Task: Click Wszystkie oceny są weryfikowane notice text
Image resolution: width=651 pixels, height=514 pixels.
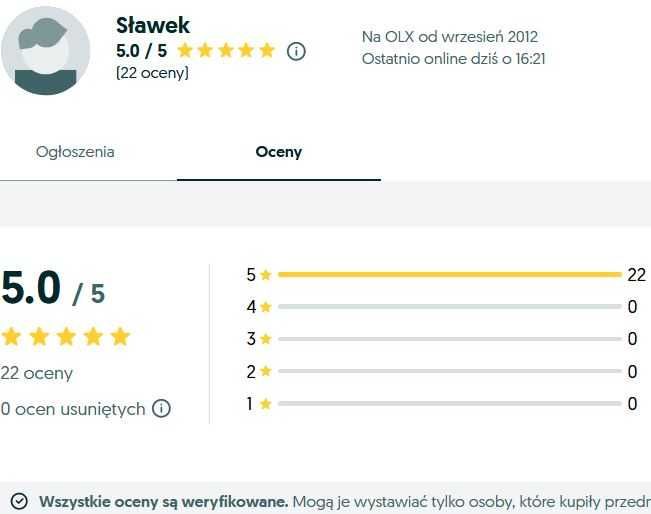Action: tap(164, 502)
